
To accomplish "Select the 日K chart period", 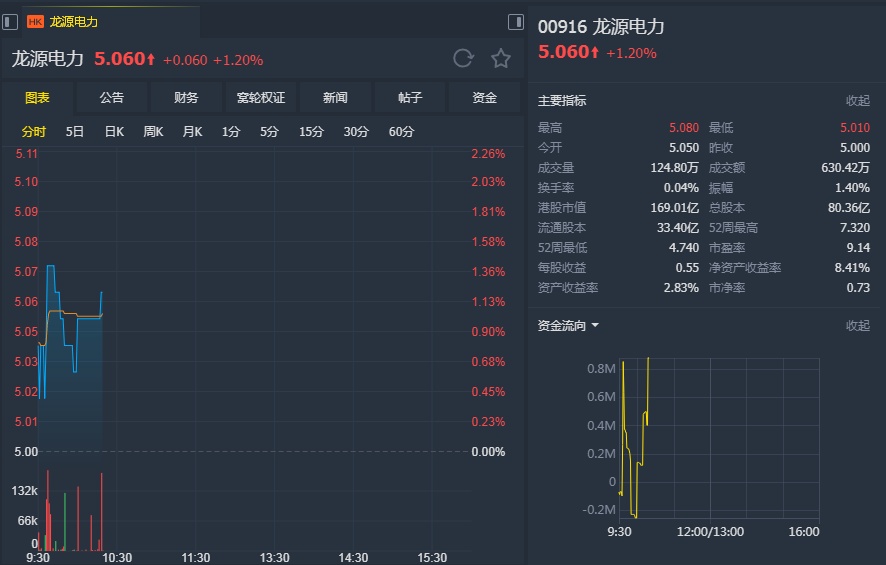I will (x=114, y=132).
